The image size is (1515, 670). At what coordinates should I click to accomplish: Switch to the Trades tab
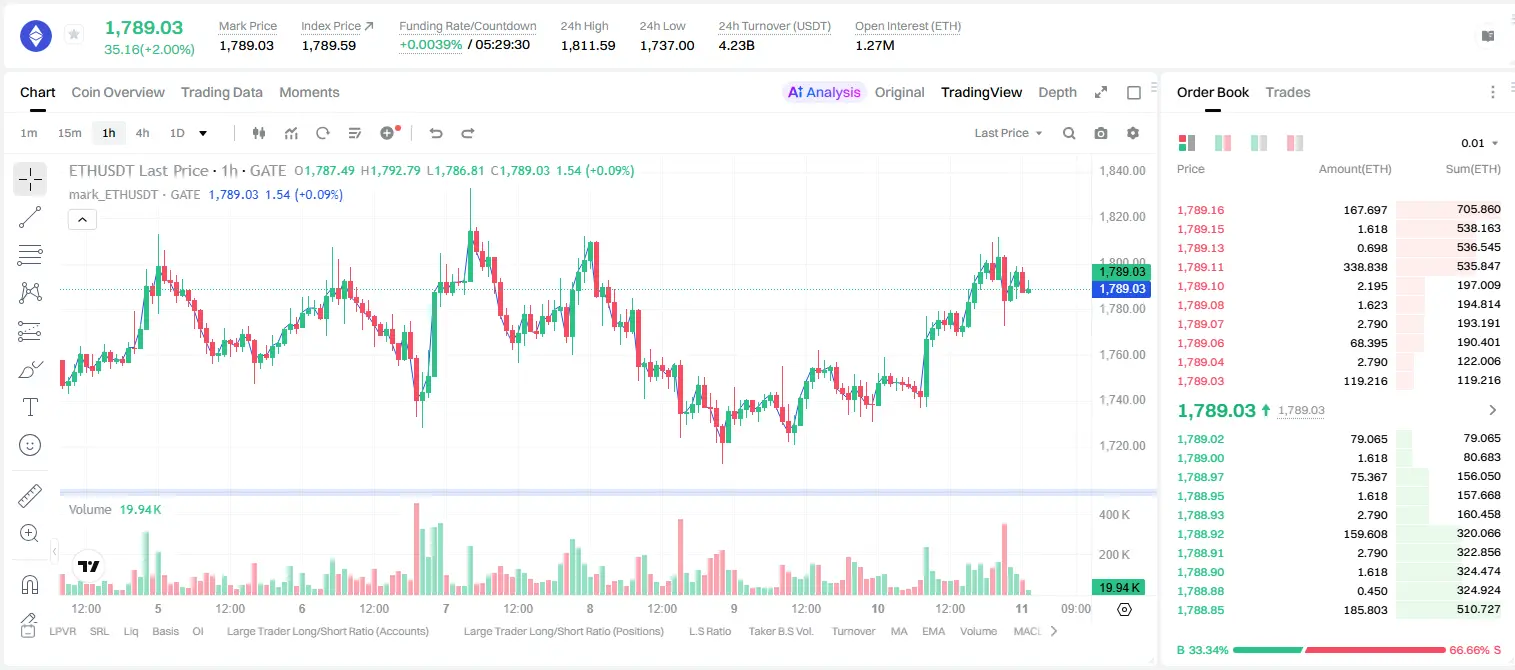coord(1288,92)
